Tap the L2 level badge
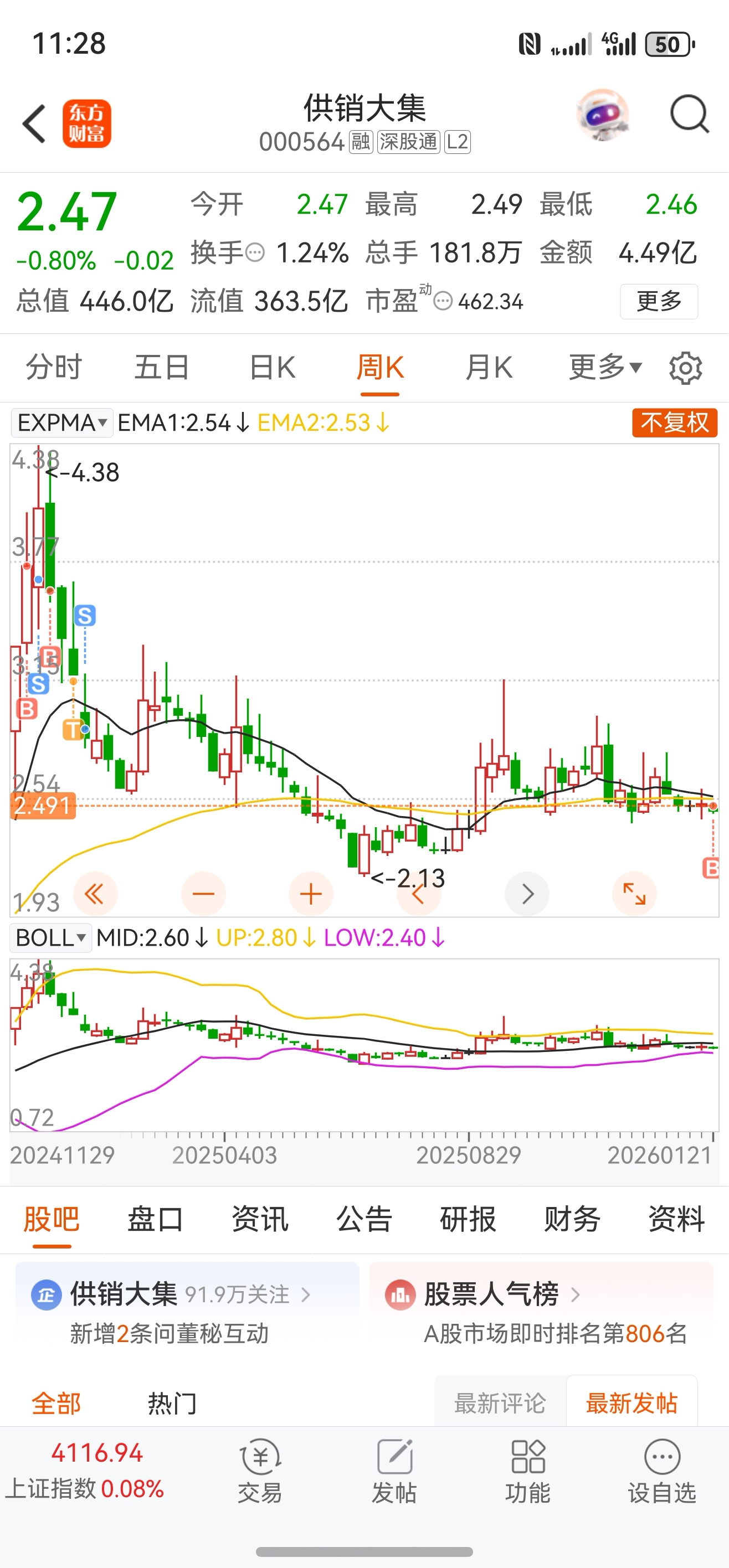Image resolution: width=729 pixels, height=1568 pixels. tap(458, 142)
